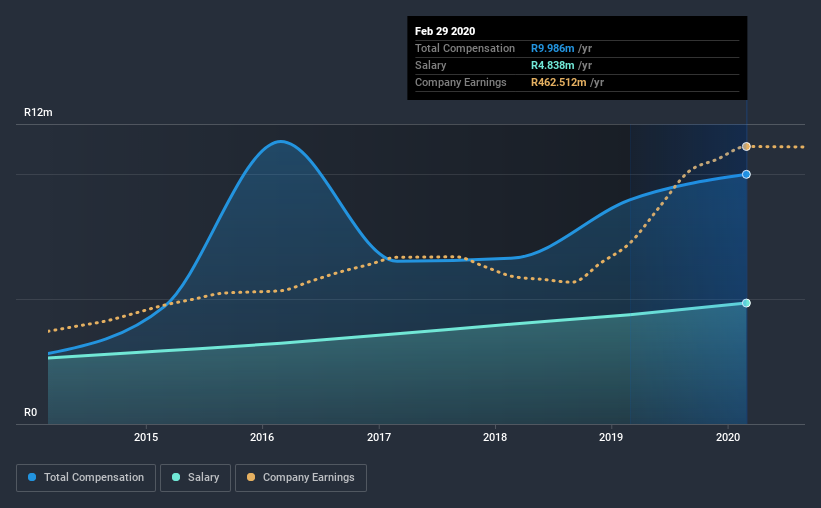Click the blue dot in Total Compensation legend
The image size is (821, 508).
(x=32, y=477)
